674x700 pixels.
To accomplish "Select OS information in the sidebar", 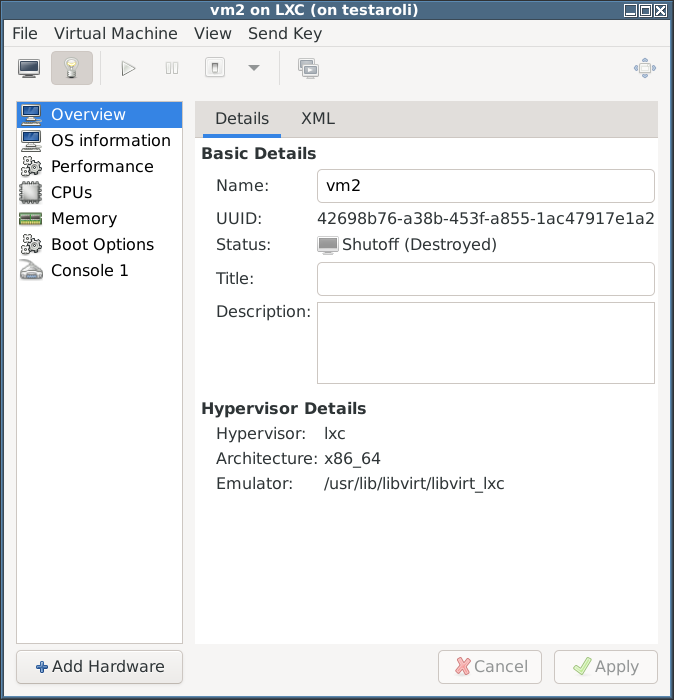I will [x=100, y=141].
